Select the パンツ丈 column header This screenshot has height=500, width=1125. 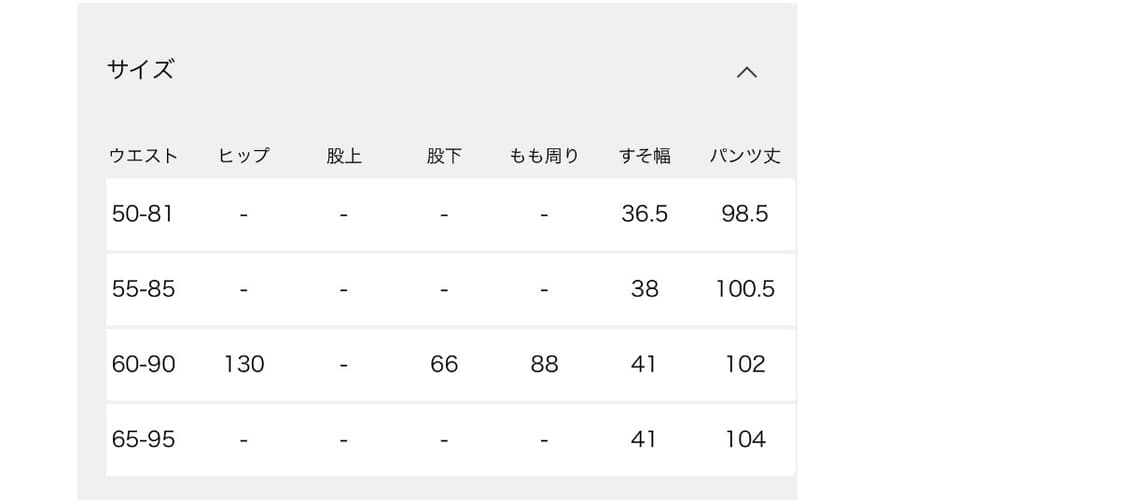pyautogui.click(x=745, y=156)
